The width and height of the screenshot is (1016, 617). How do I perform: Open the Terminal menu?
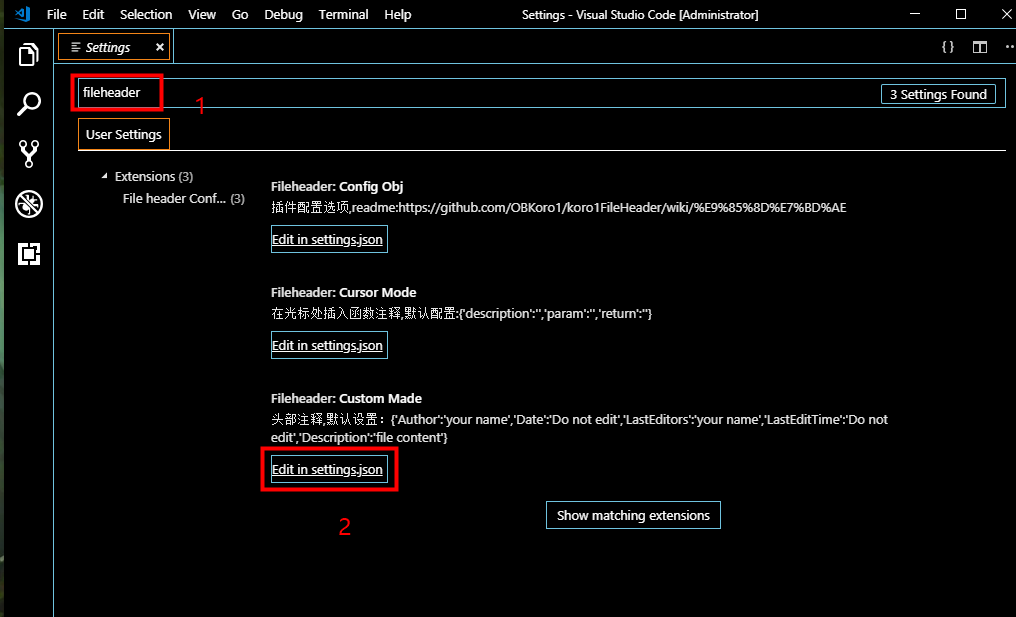click(x=343, y=14)
